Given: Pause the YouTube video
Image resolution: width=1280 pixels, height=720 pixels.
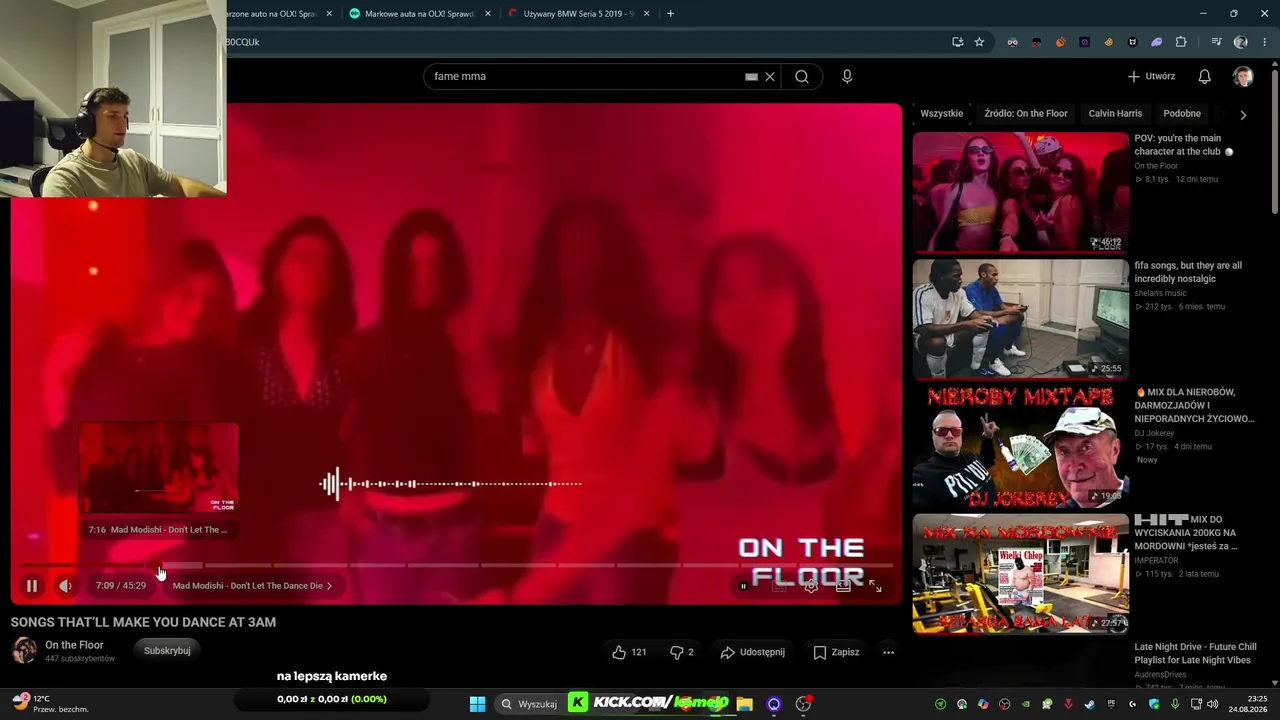Looking at the screenshot, I should pyautogui.click(x=32, y=586).
